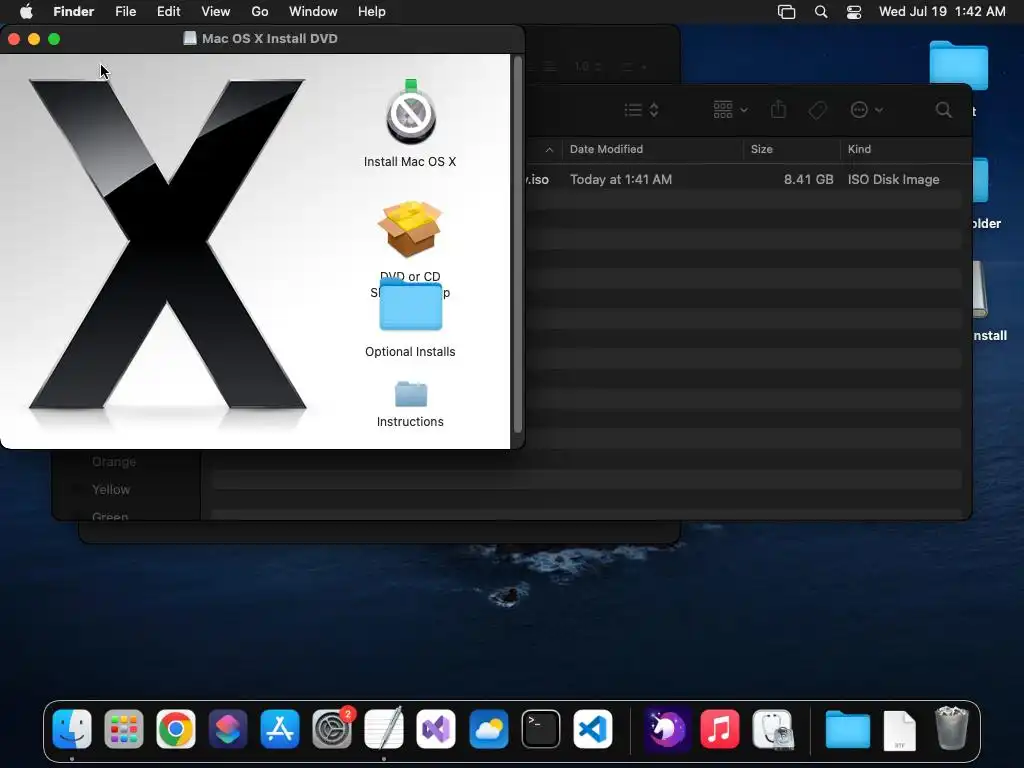
Task: Open the Weather app from the Dock
Action: point(488,729)
